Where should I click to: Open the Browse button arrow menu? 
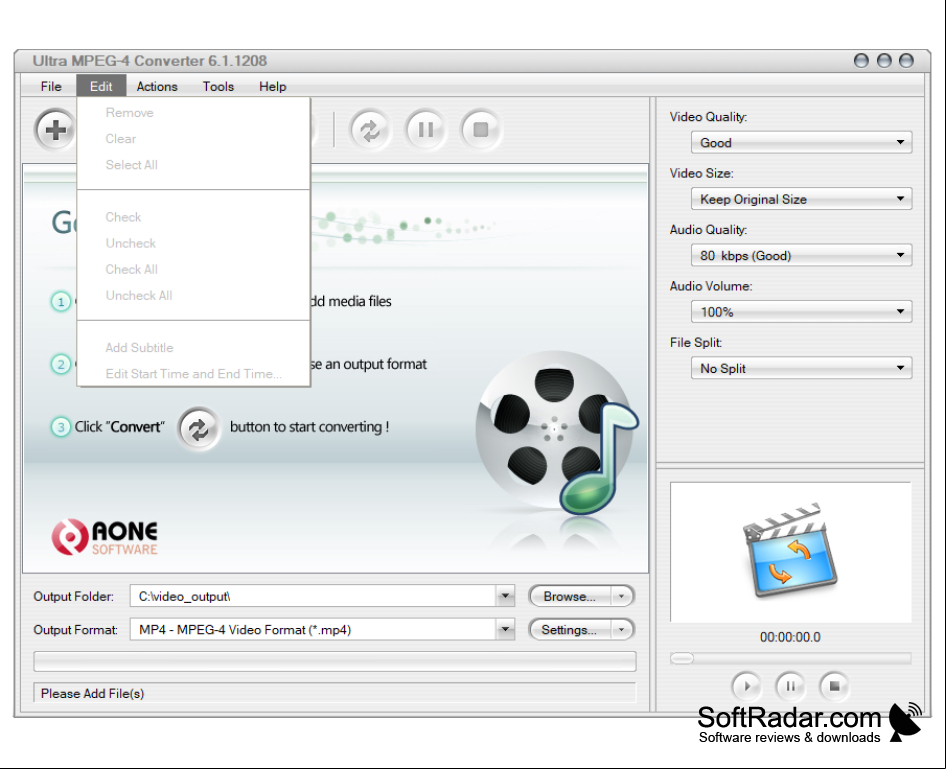[621, 597]
